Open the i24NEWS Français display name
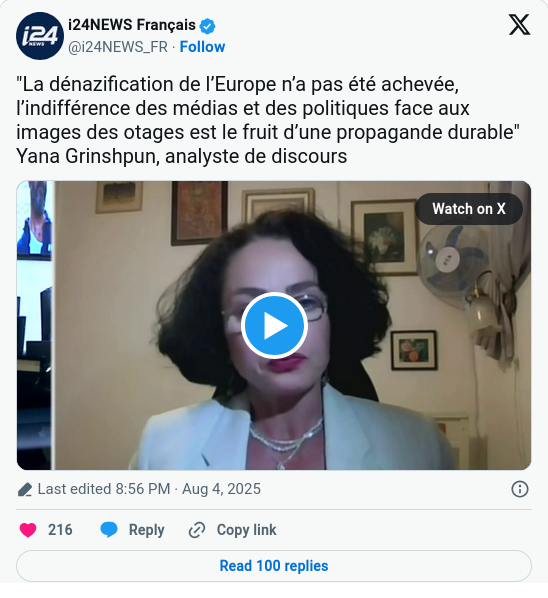 point(132,25)
